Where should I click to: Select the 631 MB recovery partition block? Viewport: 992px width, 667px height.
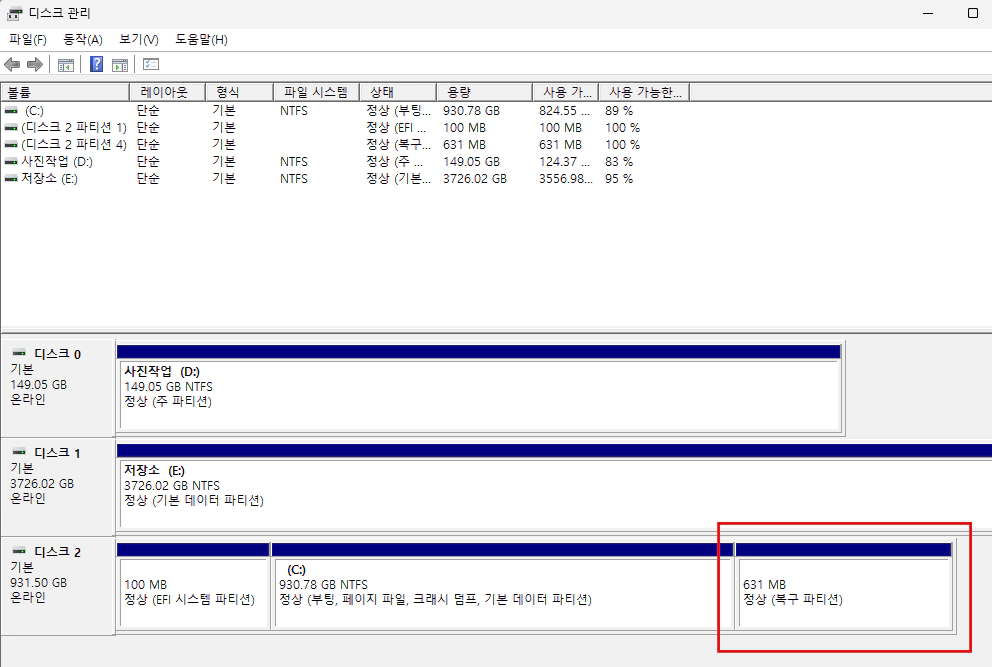point(843,592)
